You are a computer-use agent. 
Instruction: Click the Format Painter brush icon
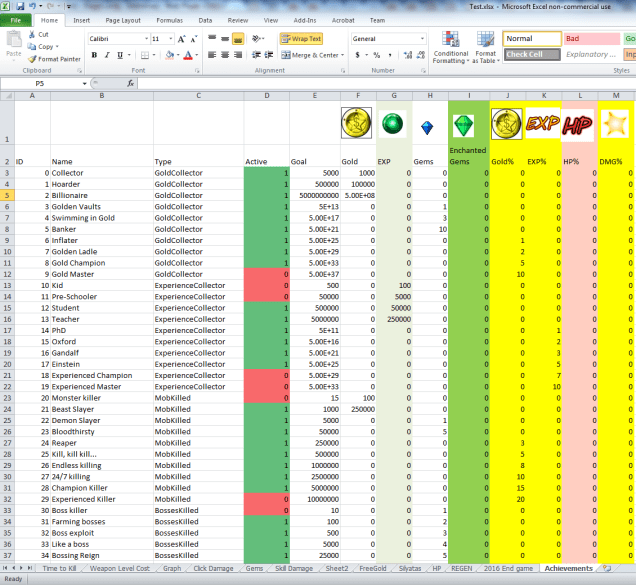(x=33, y=59)
